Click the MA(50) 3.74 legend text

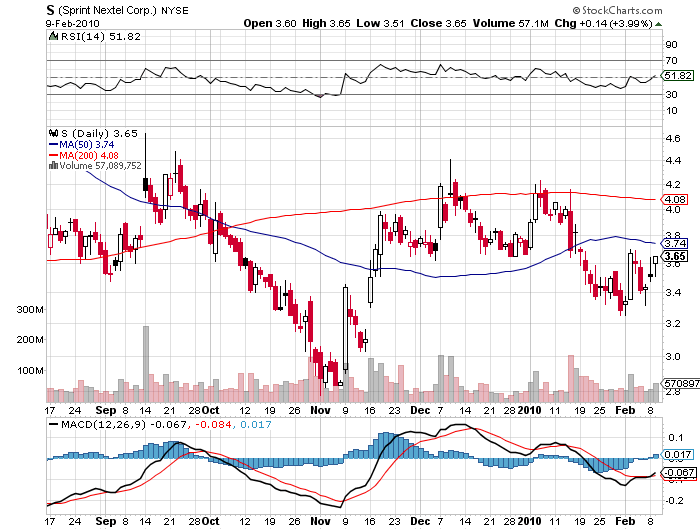[x=87, y=145]
